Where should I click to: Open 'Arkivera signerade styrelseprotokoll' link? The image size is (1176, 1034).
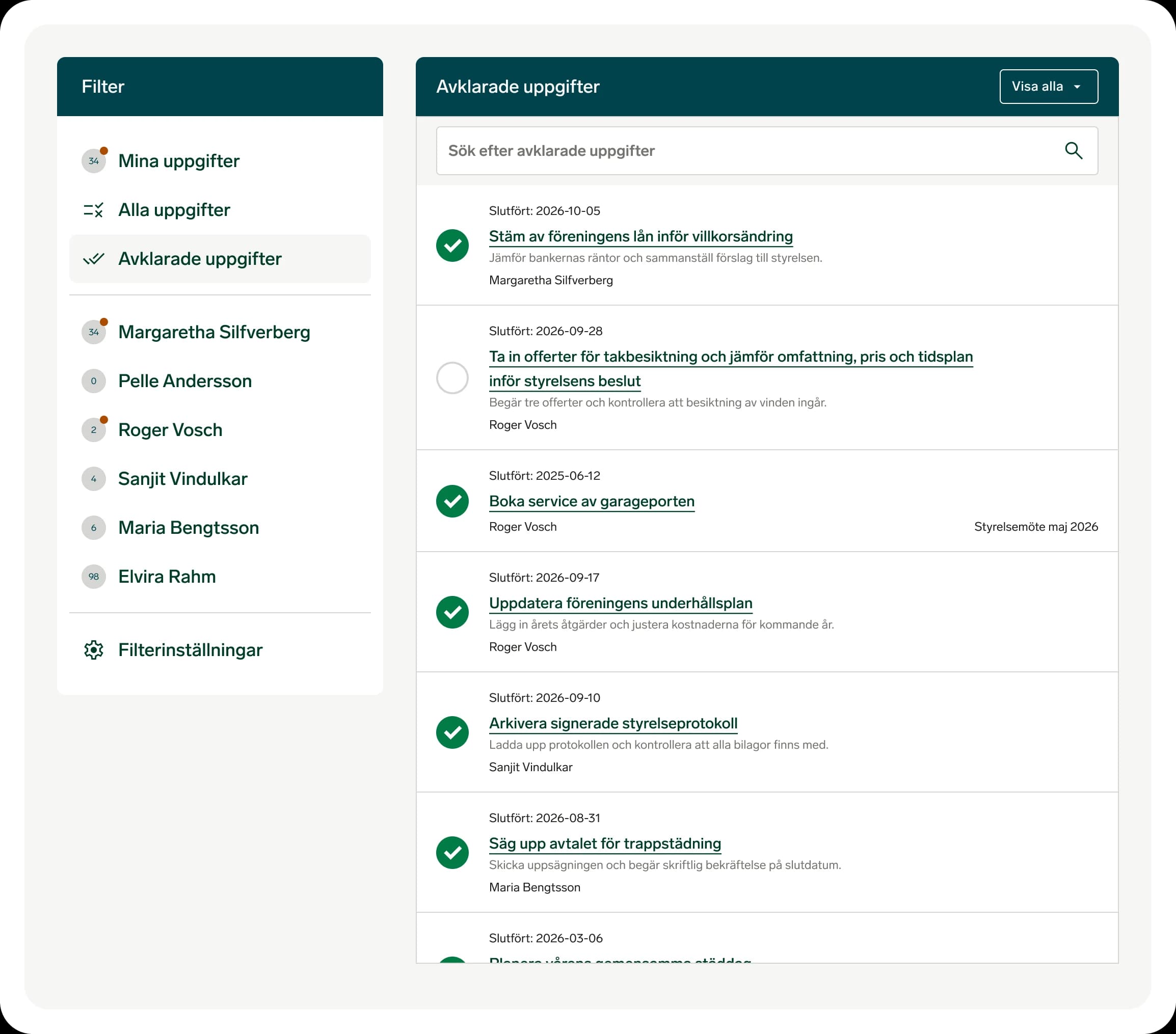pos(613,723)
